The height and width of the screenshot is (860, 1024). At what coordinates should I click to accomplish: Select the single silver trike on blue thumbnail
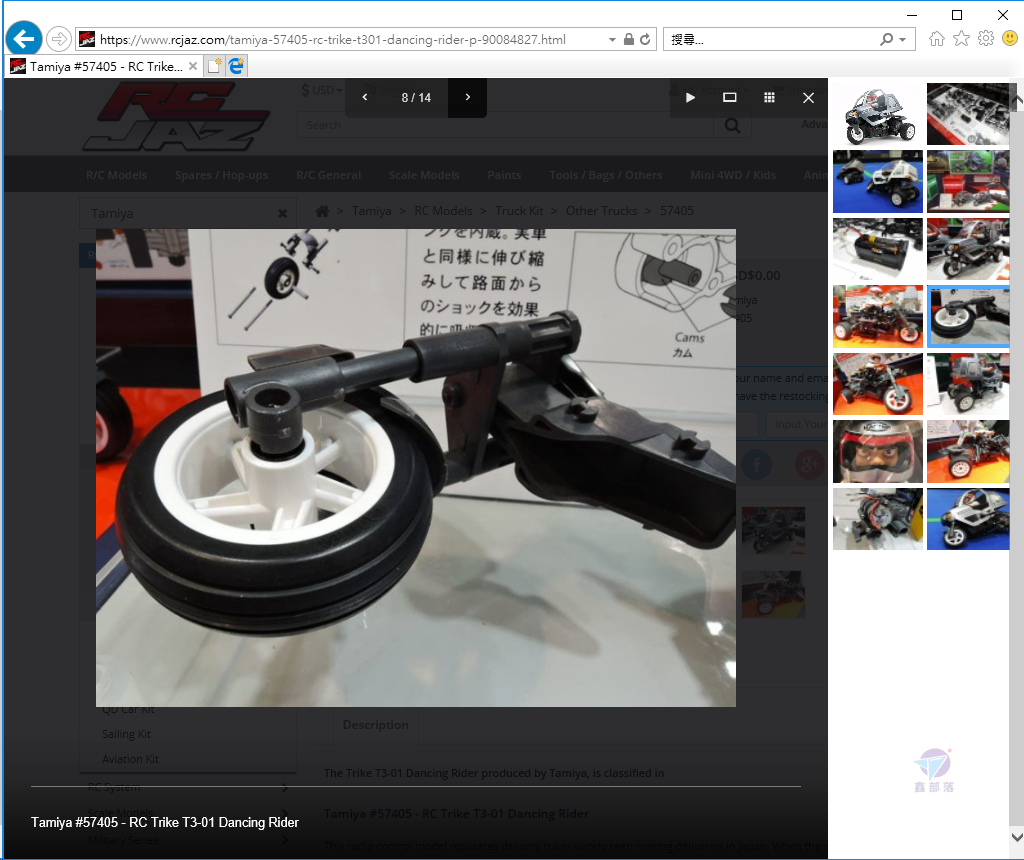coord(968,519)
